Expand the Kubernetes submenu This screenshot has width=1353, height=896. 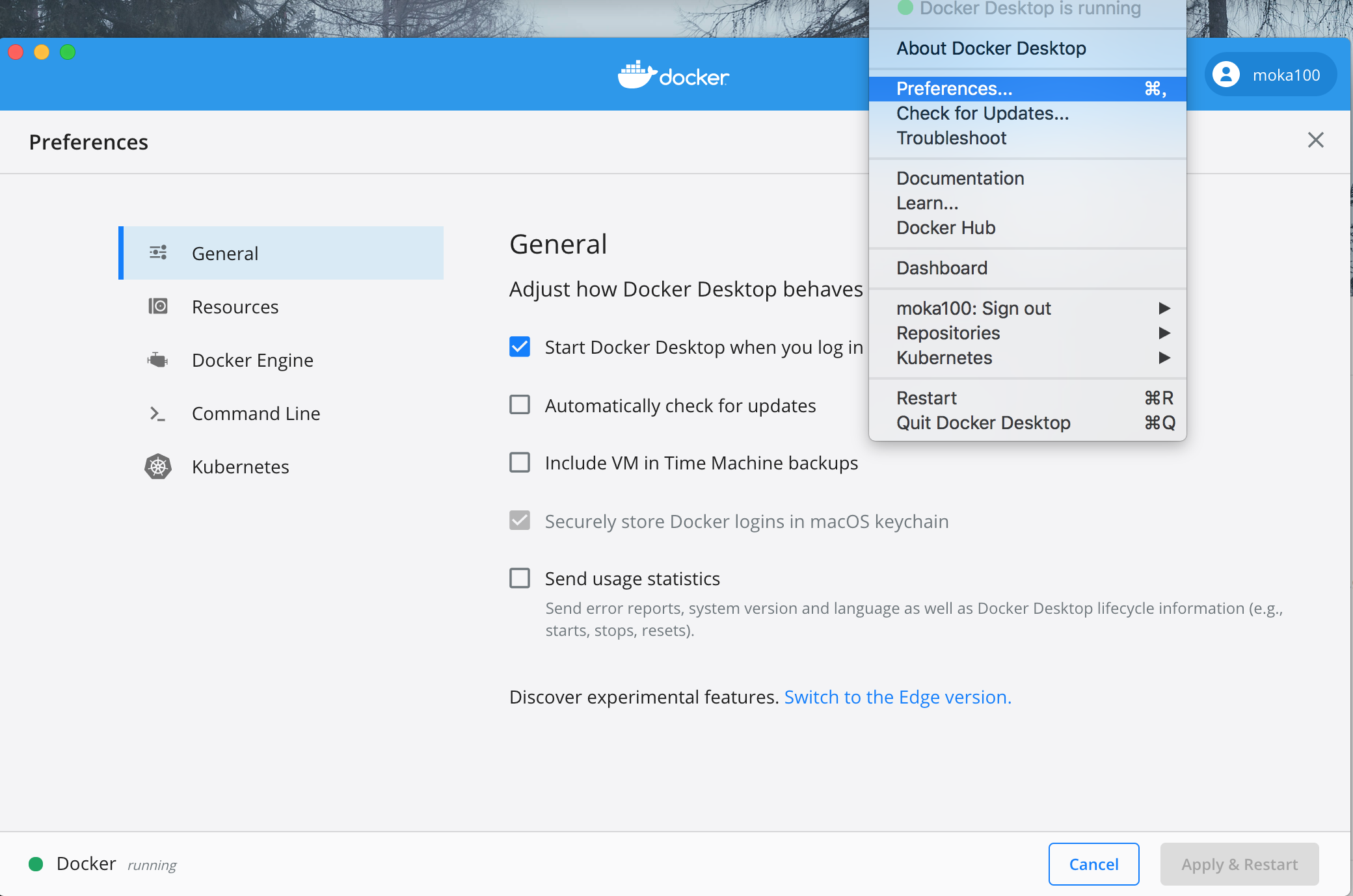944,358
